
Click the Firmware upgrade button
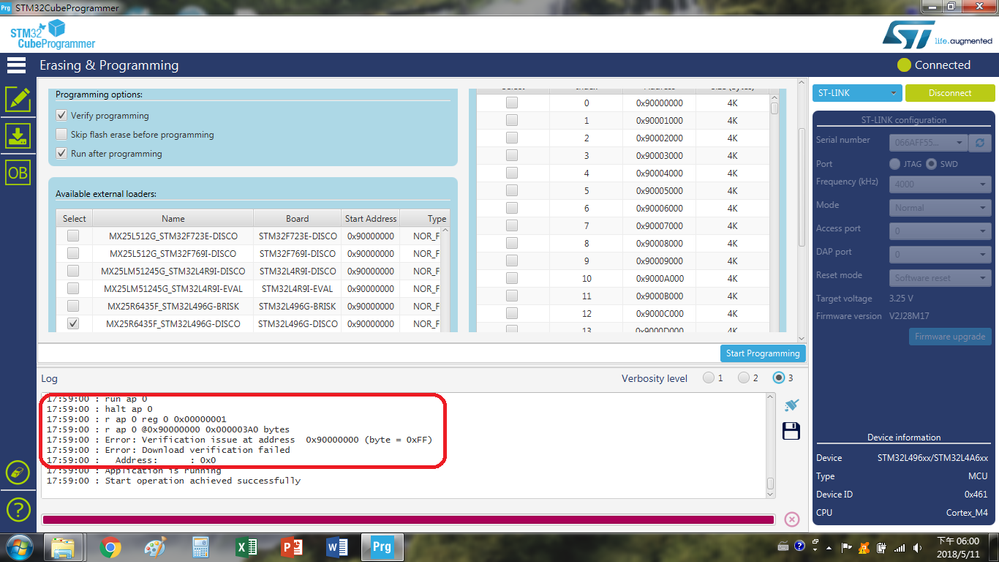pos(950,336)
